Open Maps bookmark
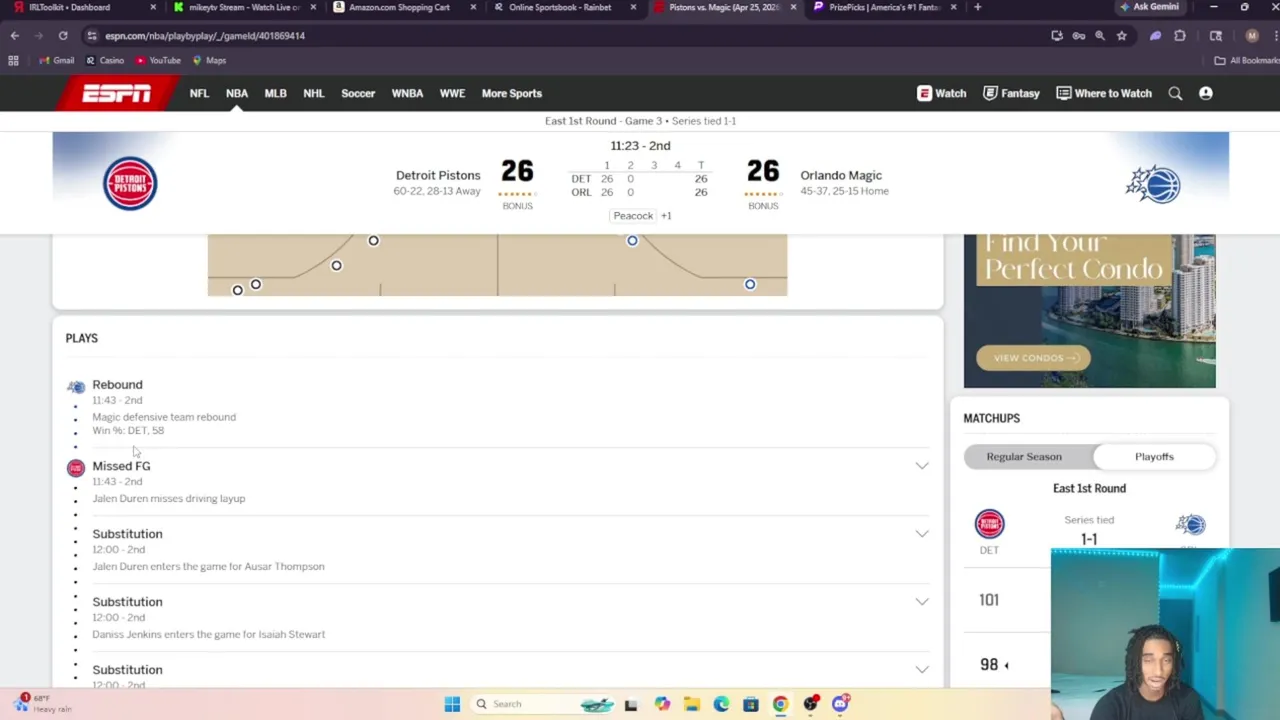 tap(209, 60)
